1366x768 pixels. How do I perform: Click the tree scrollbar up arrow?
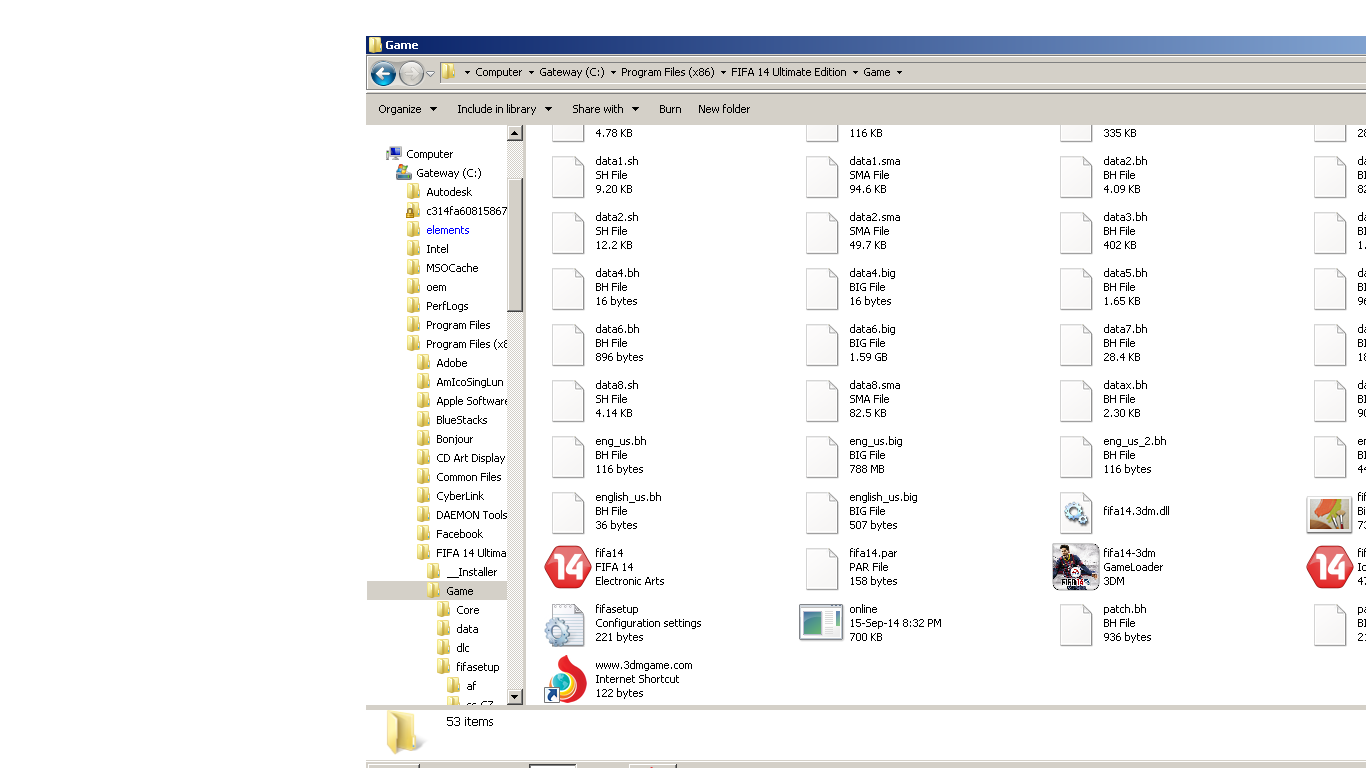(515, 133)
